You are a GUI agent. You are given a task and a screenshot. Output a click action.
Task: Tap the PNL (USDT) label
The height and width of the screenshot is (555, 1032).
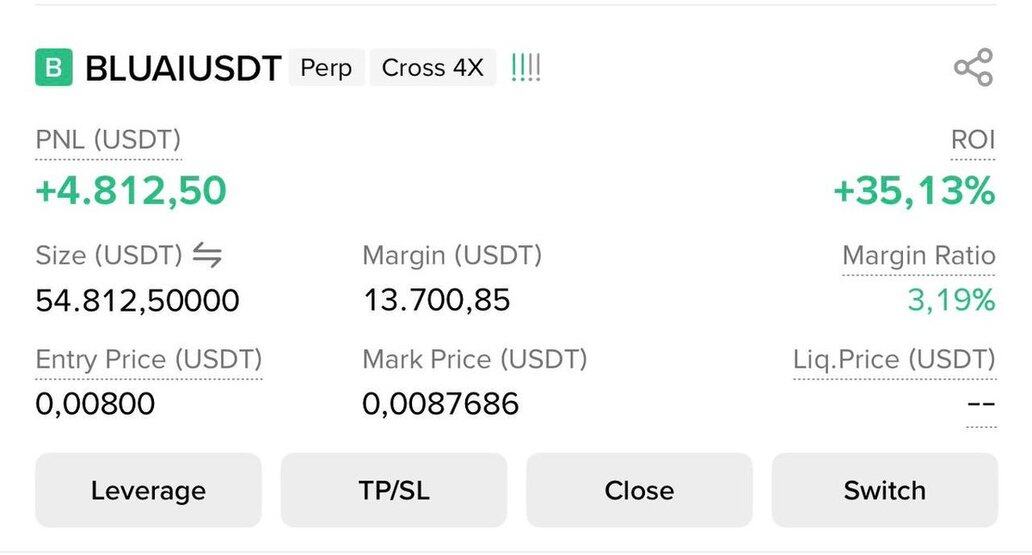pos(108,141)
